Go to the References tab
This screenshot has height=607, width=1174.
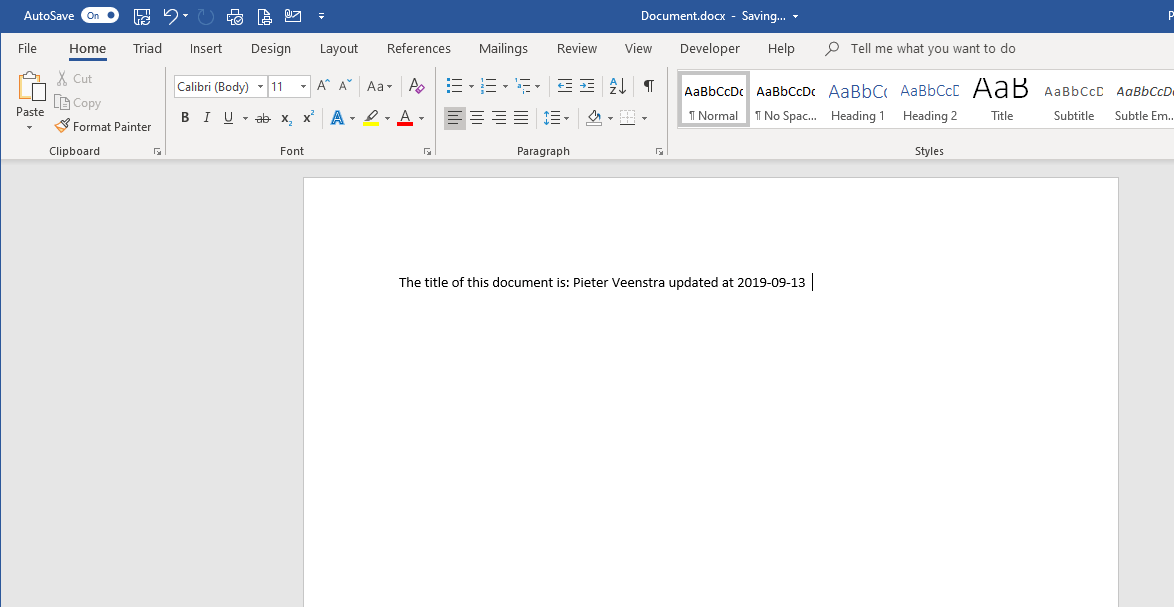coord(419,49)
